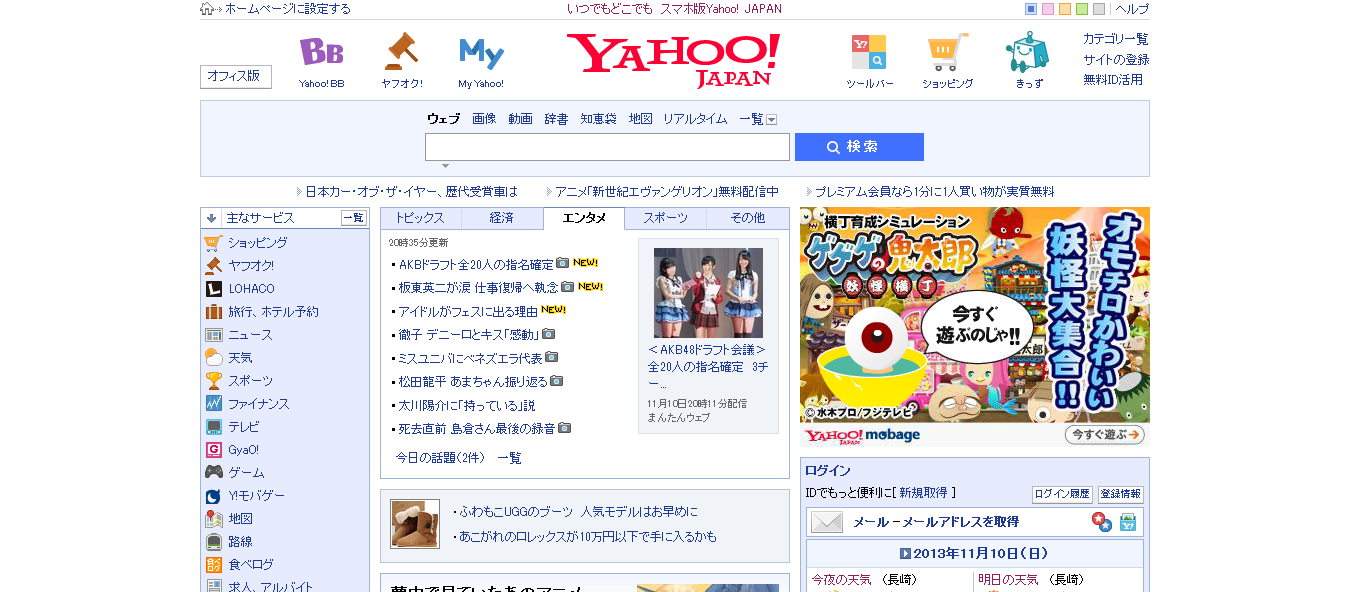Switch to the 経済 news tab
This screenshot has width=1349, height=592.
click(502, 218)
